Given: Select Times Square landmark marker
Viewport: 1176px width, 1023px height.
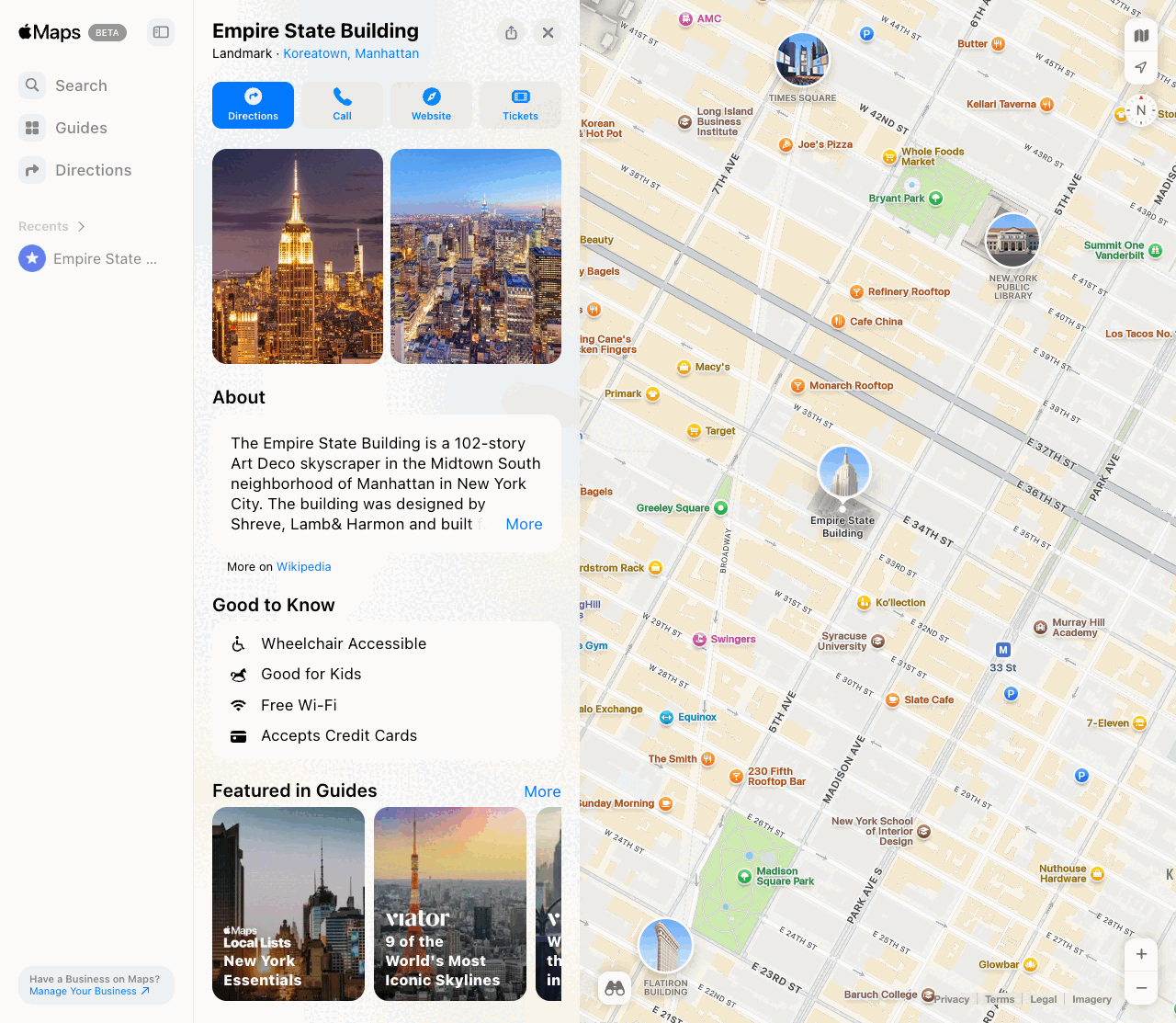Looking at the screenshot, I should 802,60.
